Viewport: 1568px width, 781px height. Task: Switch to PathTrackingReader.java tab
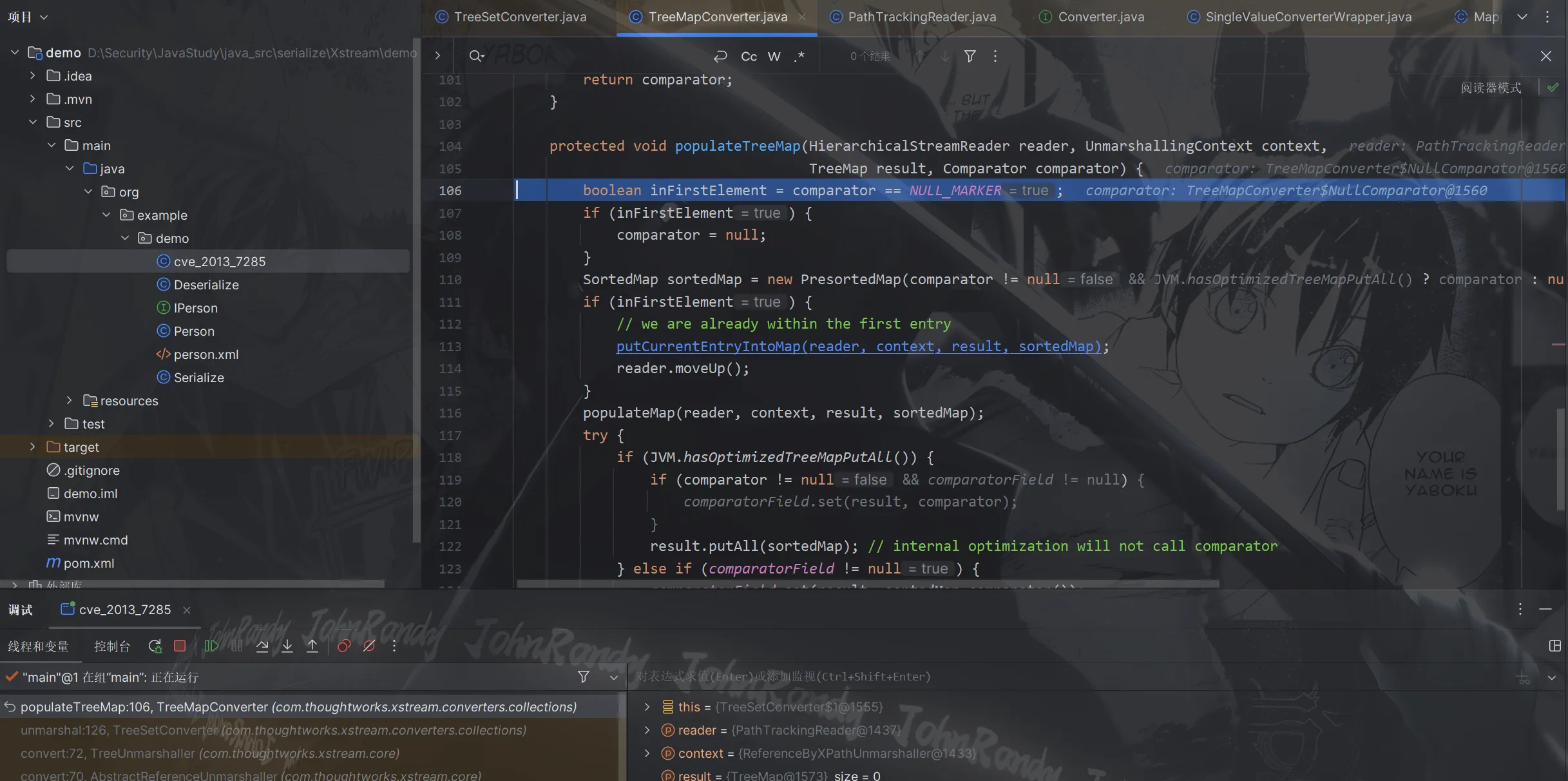pyautogui.click(x=921, y=17)
